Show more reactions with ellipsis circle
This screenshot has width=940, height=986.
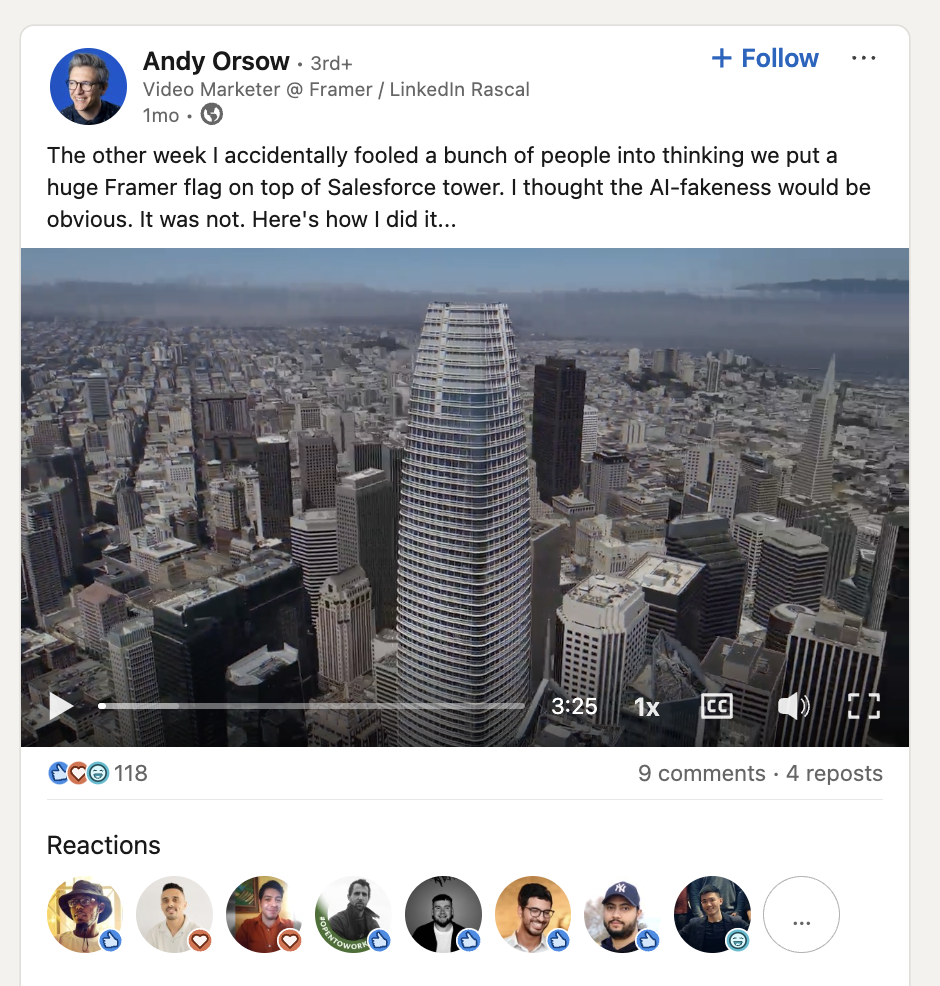[801, 915]
